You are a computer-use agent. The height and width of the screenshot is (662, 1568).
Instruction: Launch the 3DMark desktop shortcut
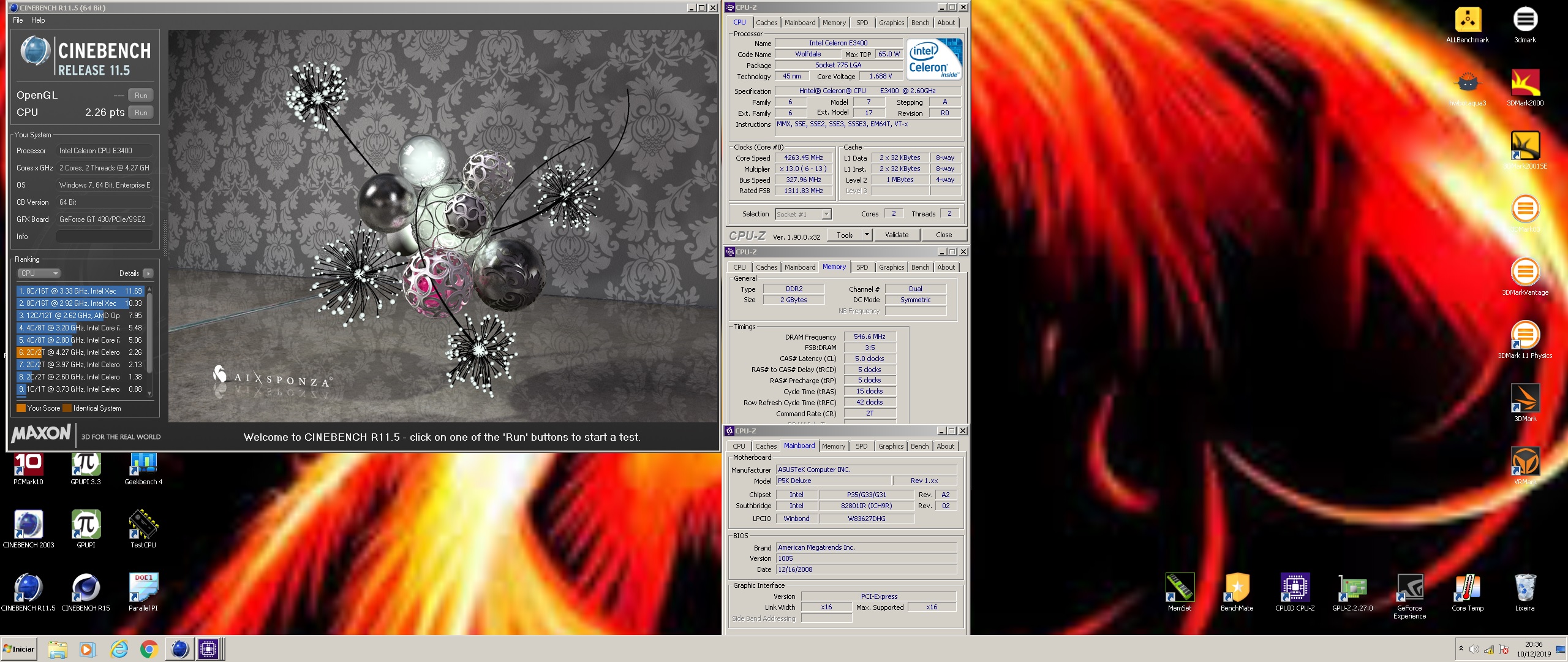(x=1525, y=403)
